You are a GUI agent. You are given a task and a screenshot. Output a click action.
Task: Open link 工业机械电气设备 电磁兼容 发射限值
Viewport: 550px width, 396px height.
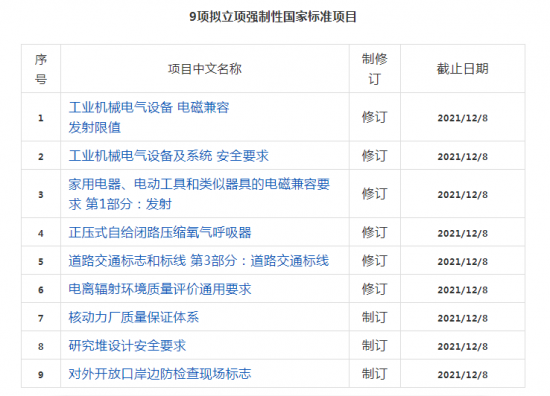(149, 117)
